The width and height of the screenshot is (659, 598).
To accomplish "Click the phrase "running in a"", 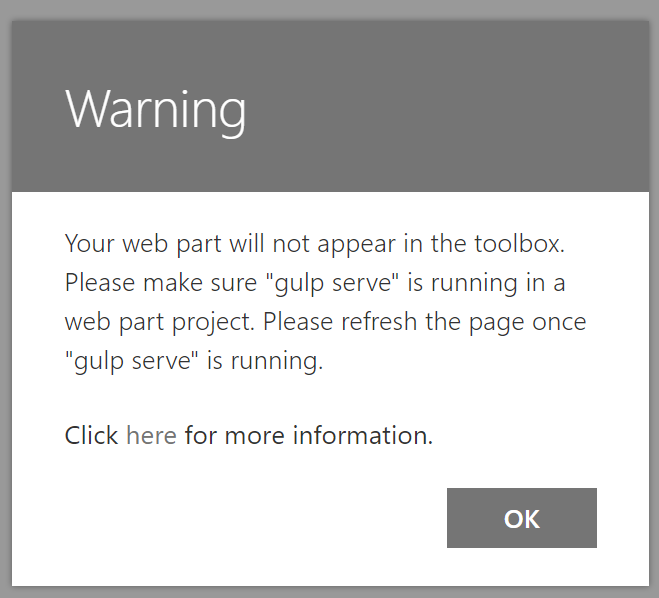I will [x=500, y=283].
